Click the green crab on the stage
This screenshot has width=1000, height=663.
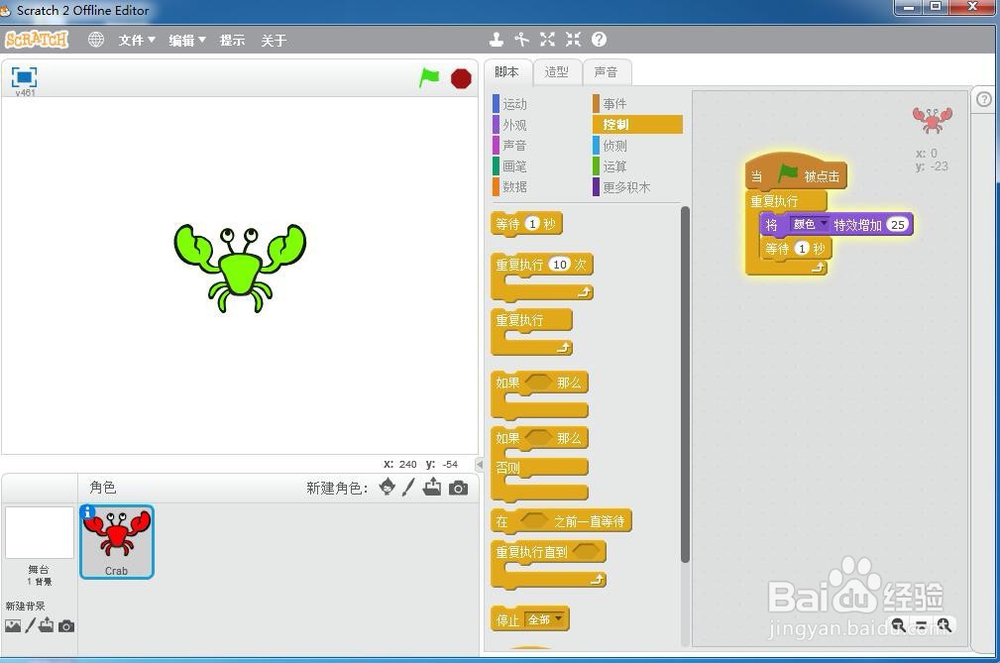click(240, 268)
